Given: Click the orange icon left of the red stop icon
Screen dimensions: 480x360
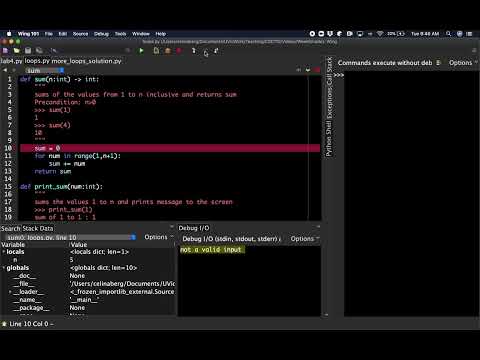Looking at the screenshot, I should coord(168,51).
